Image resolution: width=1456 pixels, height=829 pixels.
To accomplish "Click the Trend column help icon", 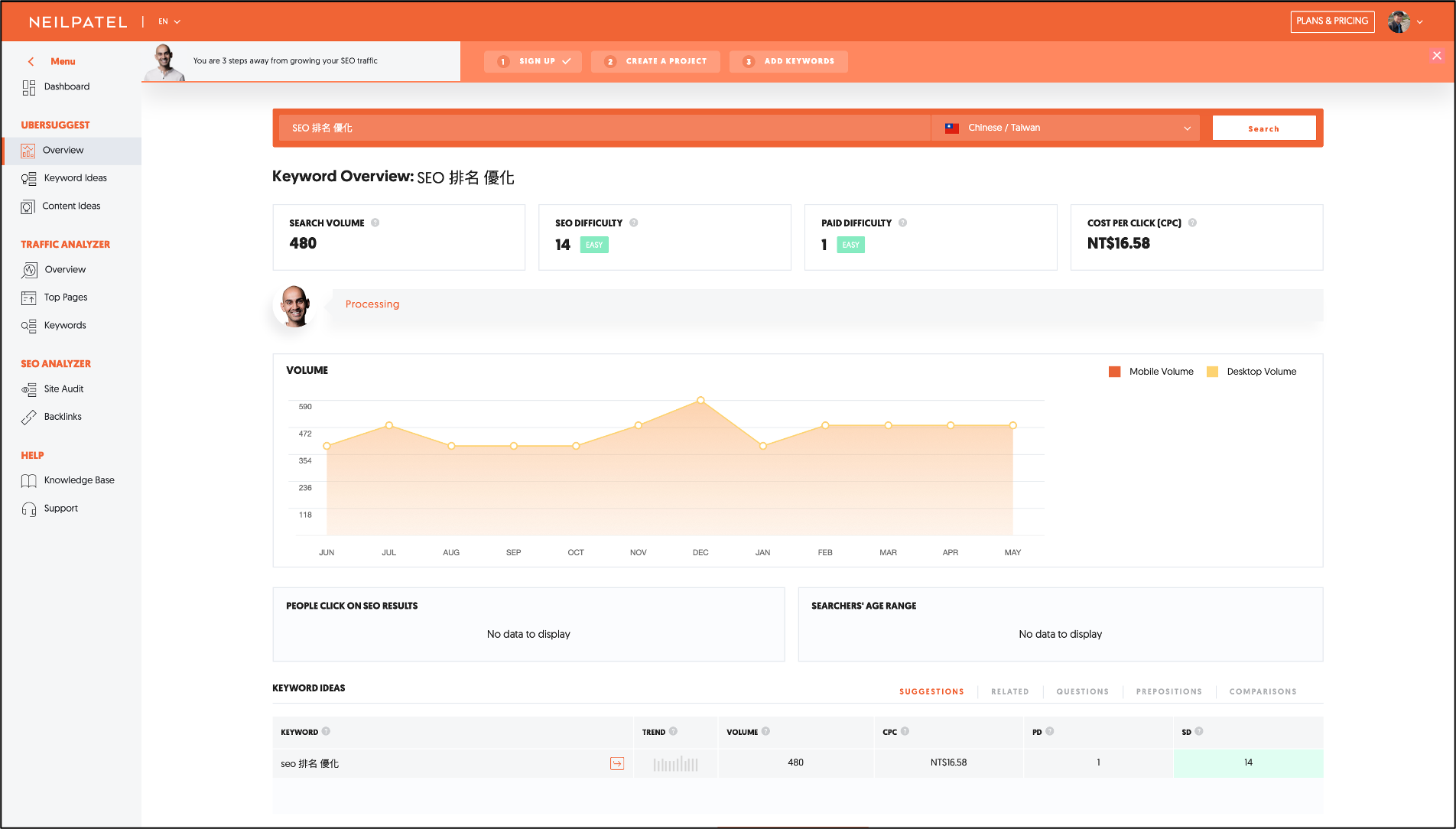I will click(x=673, y=731).
